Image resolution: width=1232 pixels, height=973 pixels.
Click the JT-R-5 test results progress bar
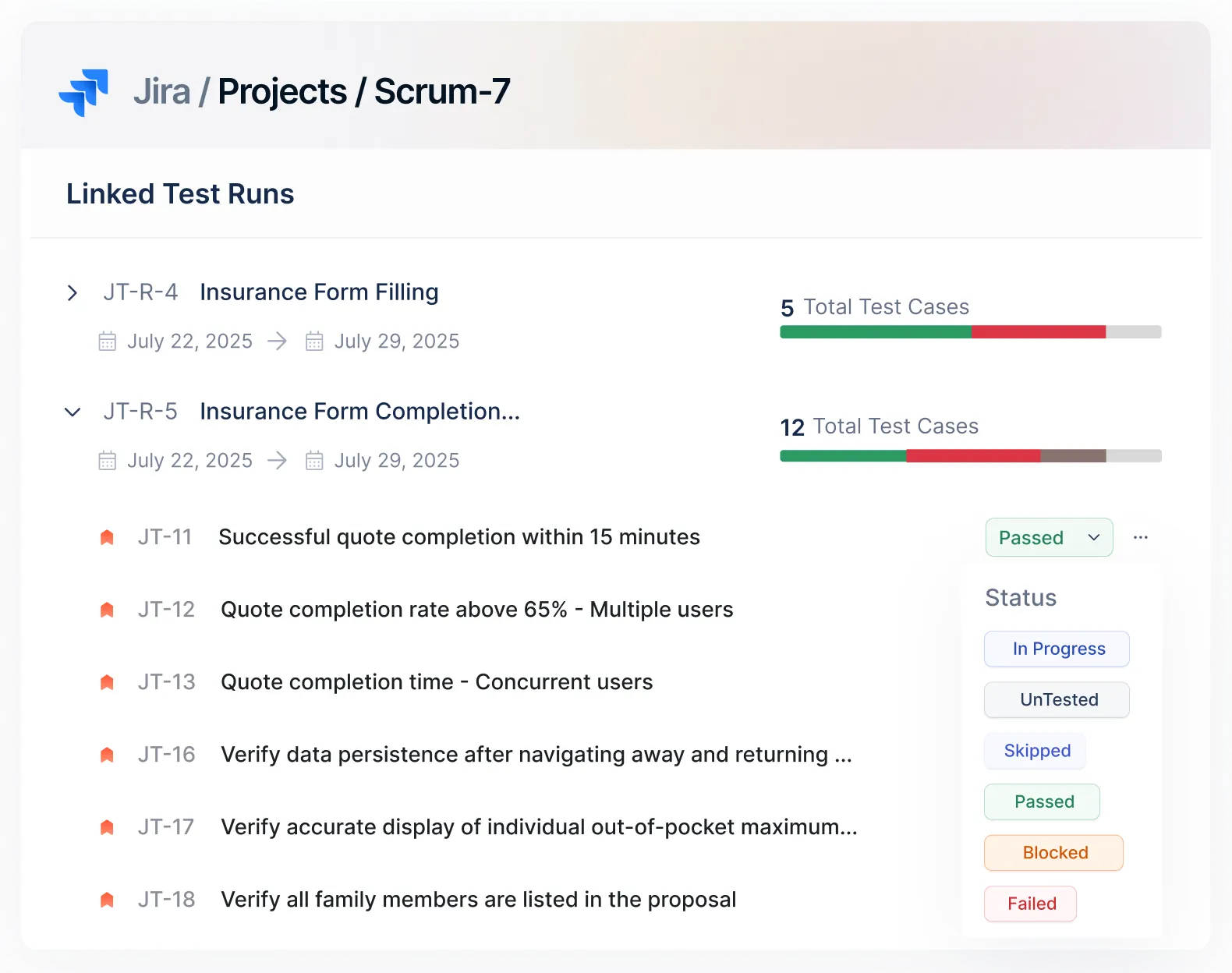(970, 456)
